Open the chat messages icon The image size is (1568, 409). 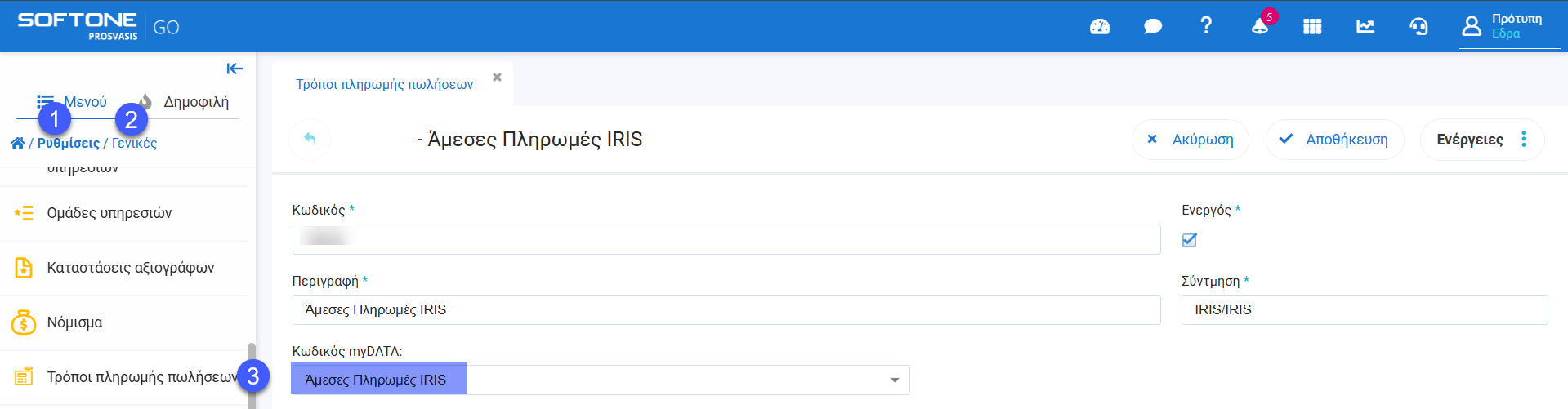point(1153,27)
